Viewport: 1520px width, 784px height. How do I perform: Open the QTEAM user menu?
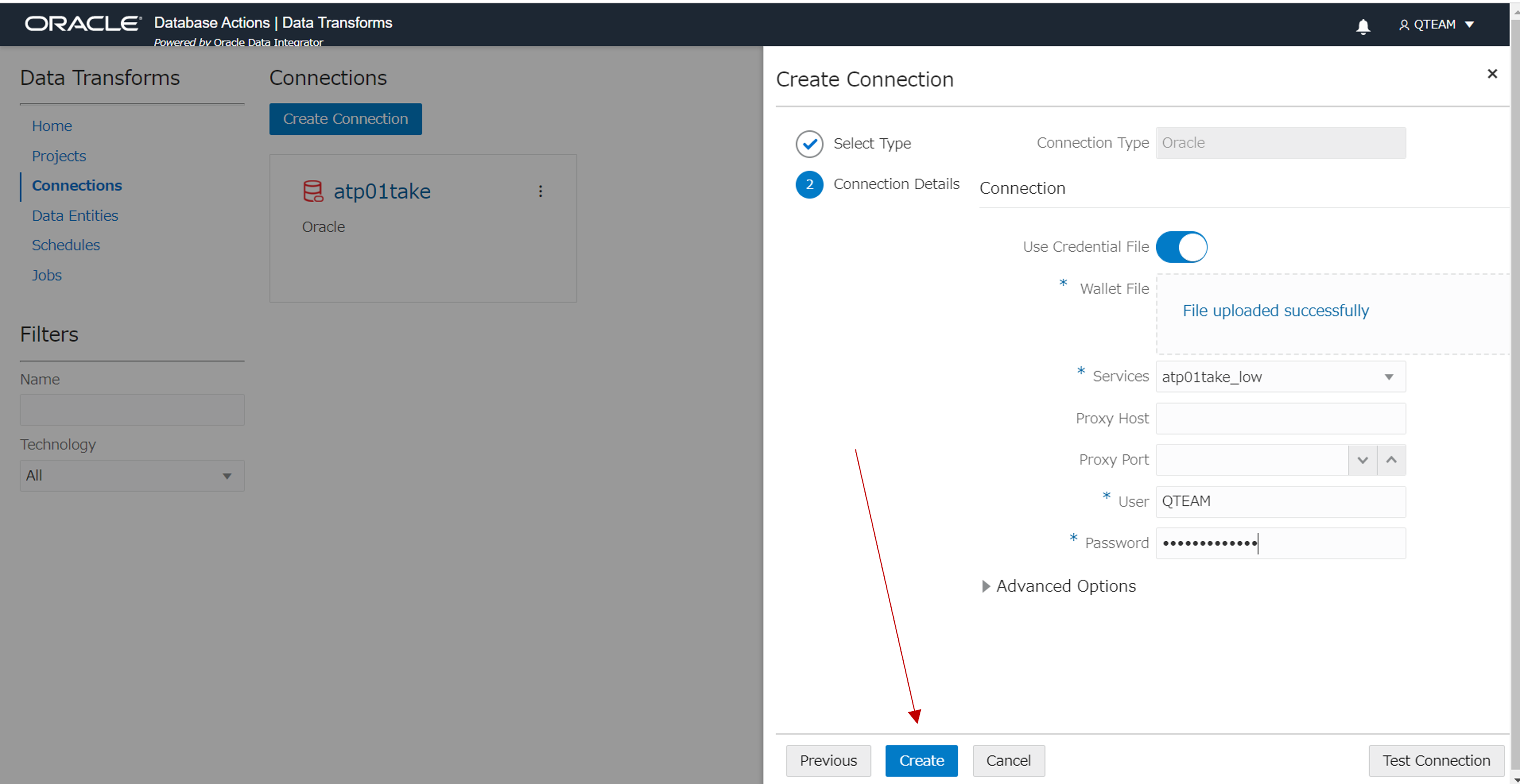[1436, 25]
